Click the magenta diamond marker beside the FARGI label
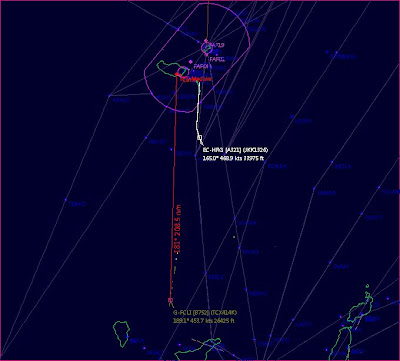This screenshot has height=361, width=400. [x=191, y=62]
